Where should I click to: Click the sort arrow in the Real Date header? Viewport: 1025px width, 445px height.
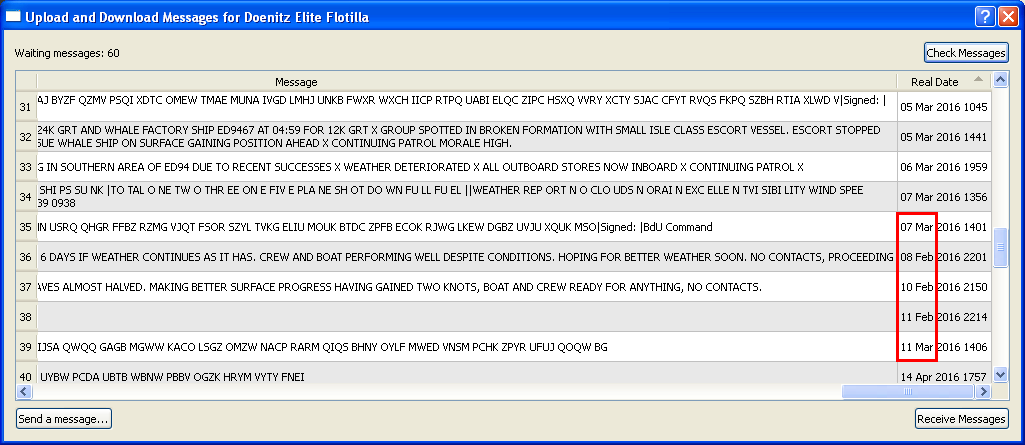[x=977, y=80]
